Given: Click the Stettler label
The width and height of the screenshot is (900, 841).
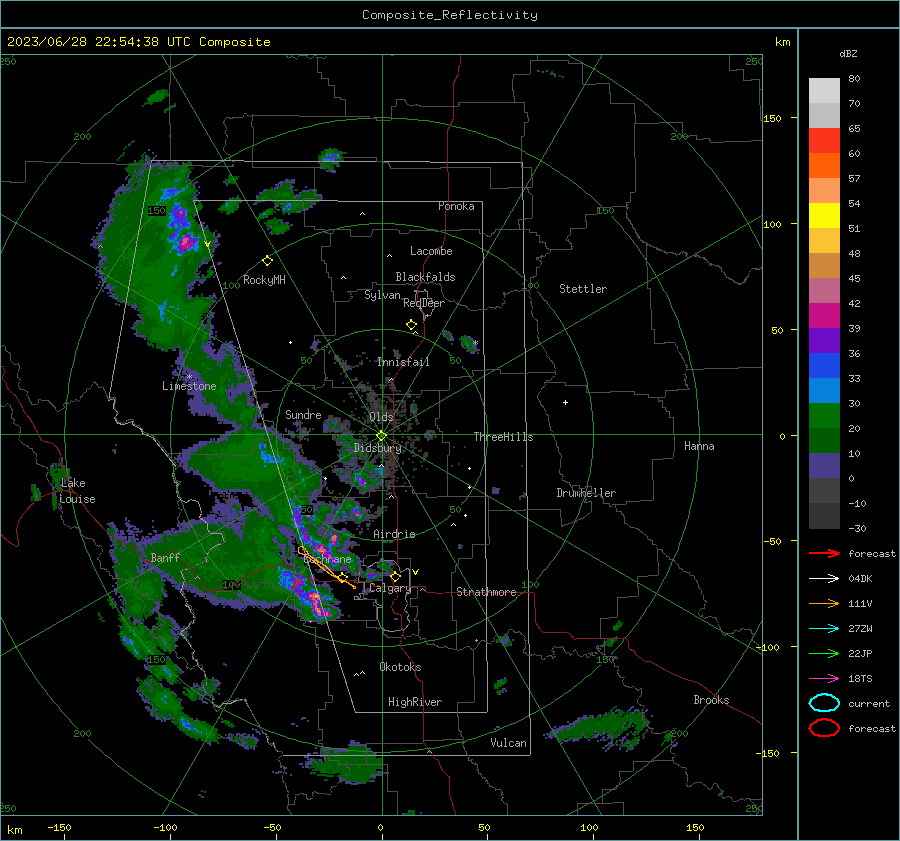Looking at the screenshot, I should 583,289.
